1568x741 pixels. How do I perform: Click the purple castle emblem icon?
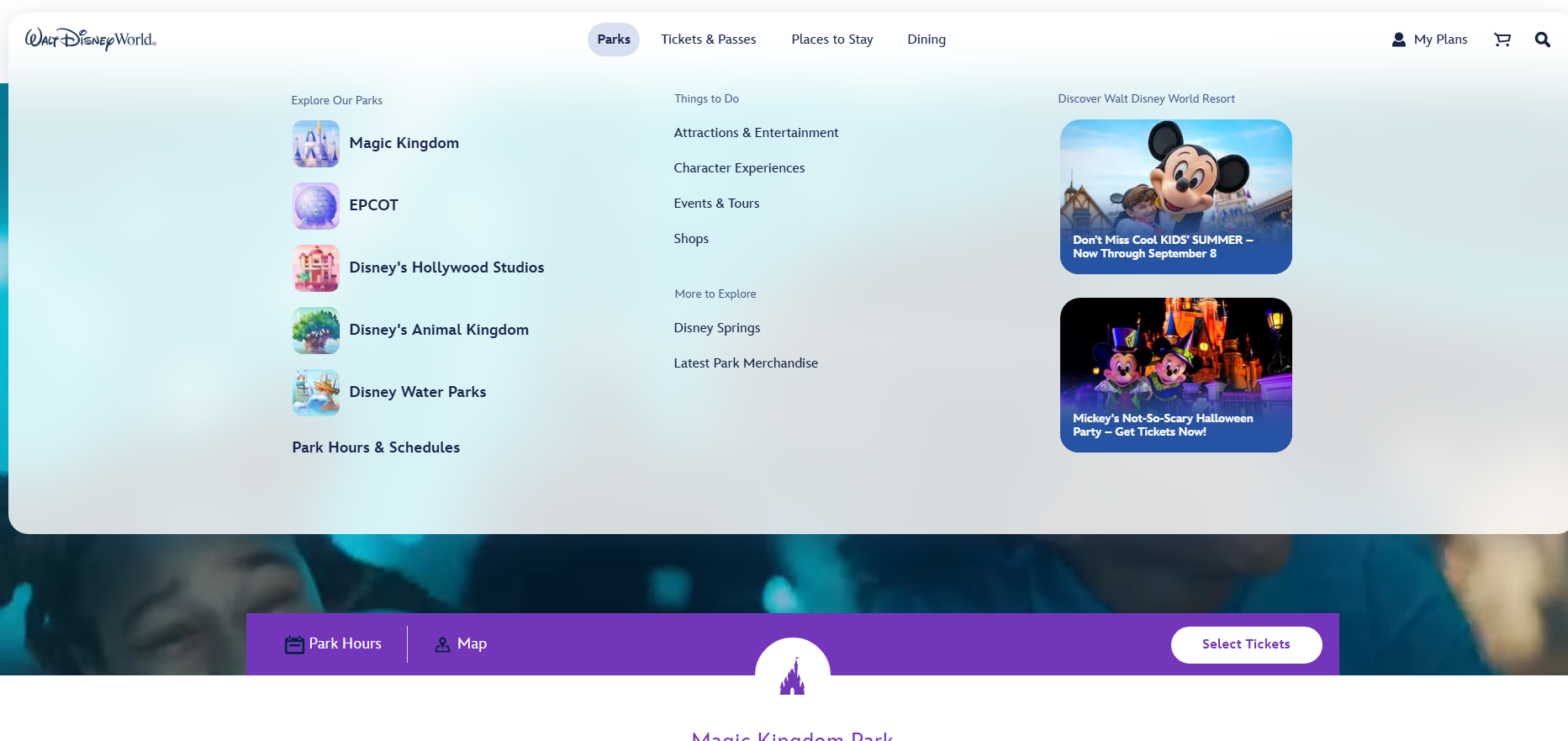click(x=792, y=675)
